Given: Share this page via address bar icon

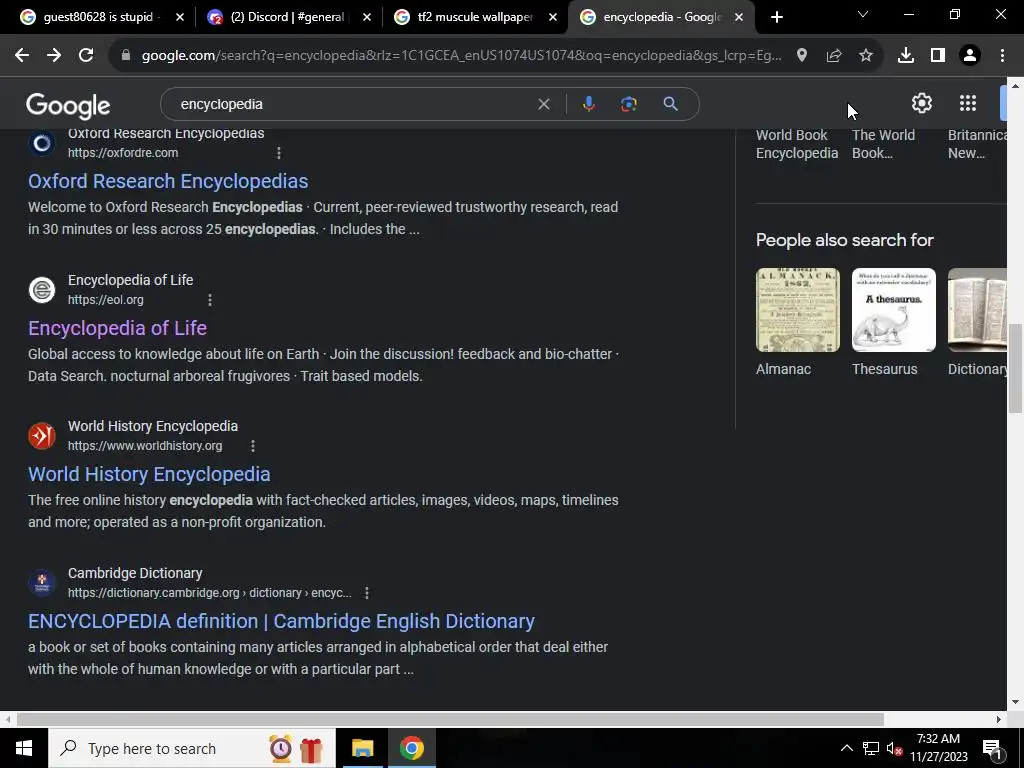Looking at the screenshot, I should tap(834, 56).
